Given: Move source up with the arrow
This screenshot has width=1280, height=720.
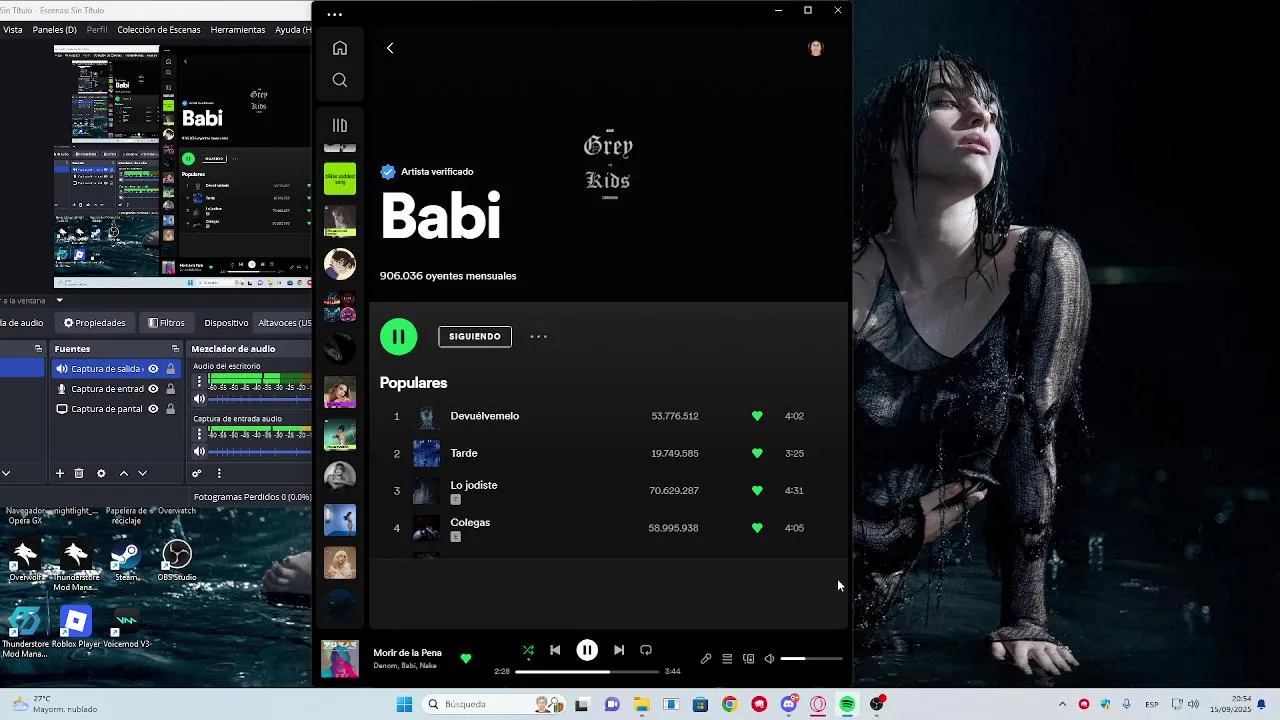Looking at the screenshot, I should tap(124, 473).
